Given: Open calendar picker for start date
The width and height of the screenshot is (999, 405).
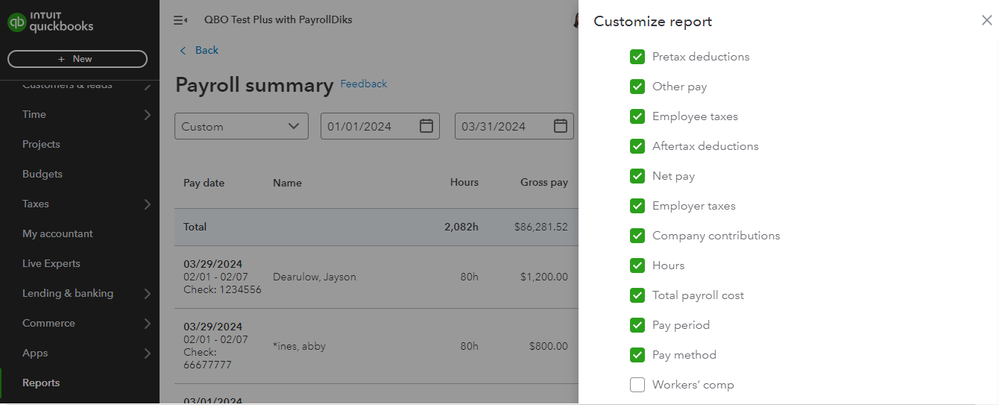Looking at the screenshot, I should (x=427, y=126).
